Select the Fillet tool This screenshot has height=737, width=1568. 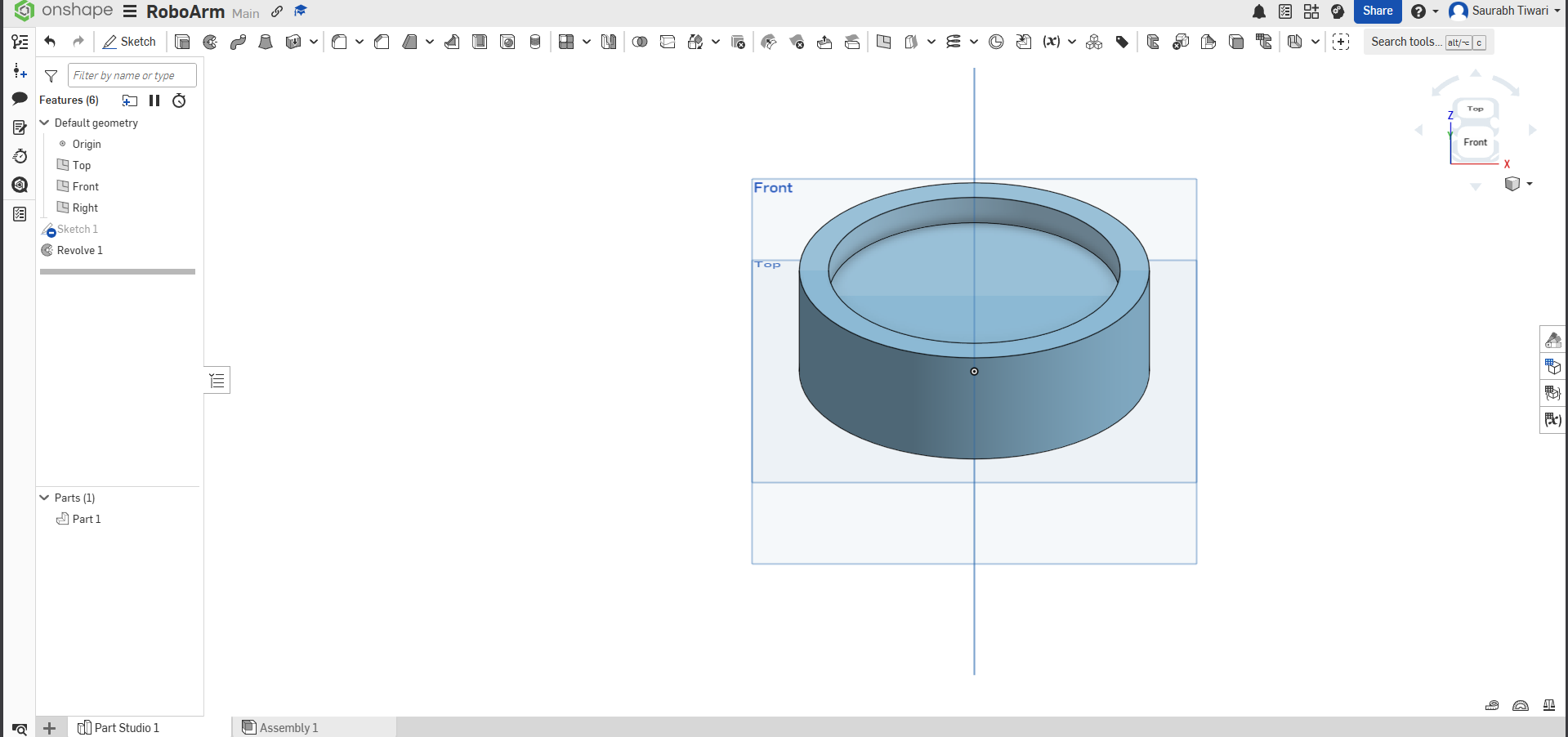(x=339, y=42)
